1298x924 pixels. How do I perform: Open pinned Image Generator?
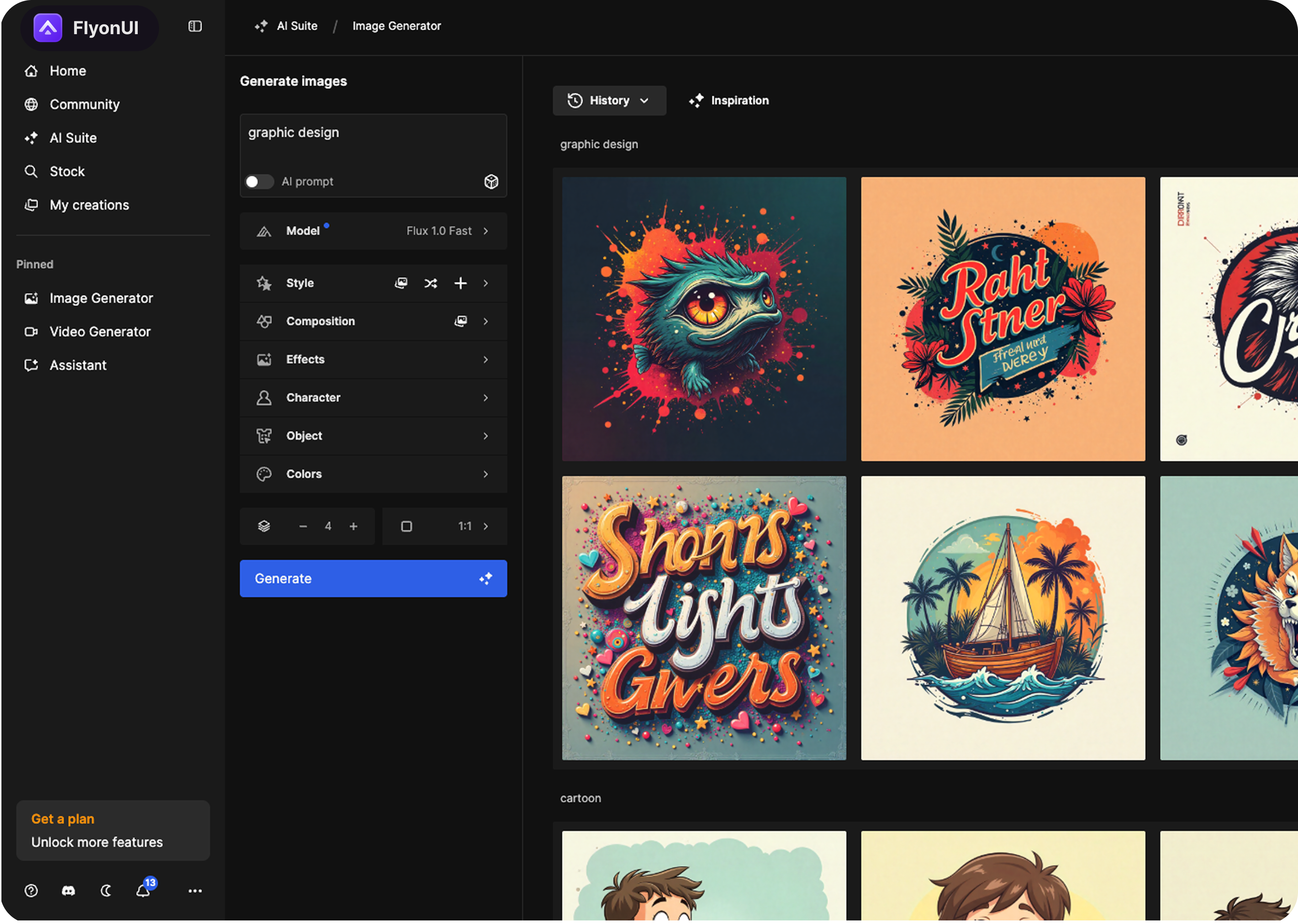(89, 299)
